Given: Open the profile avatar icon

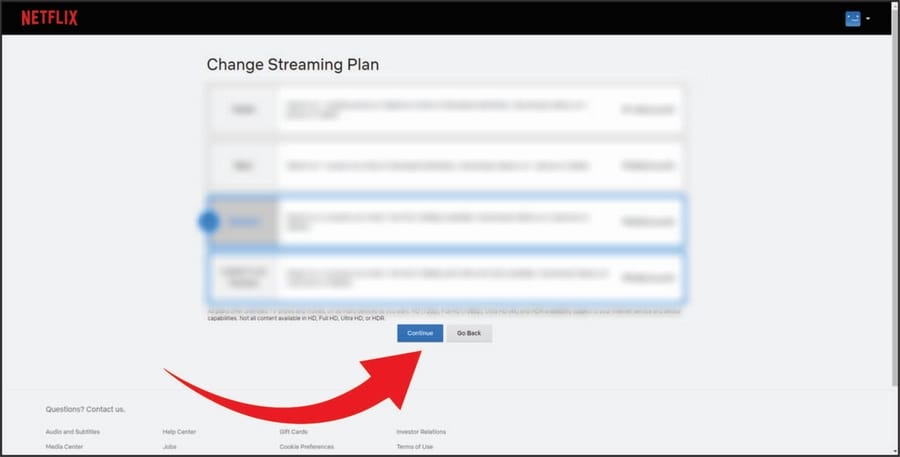Looking at the screenshot, I should [852, 18].
